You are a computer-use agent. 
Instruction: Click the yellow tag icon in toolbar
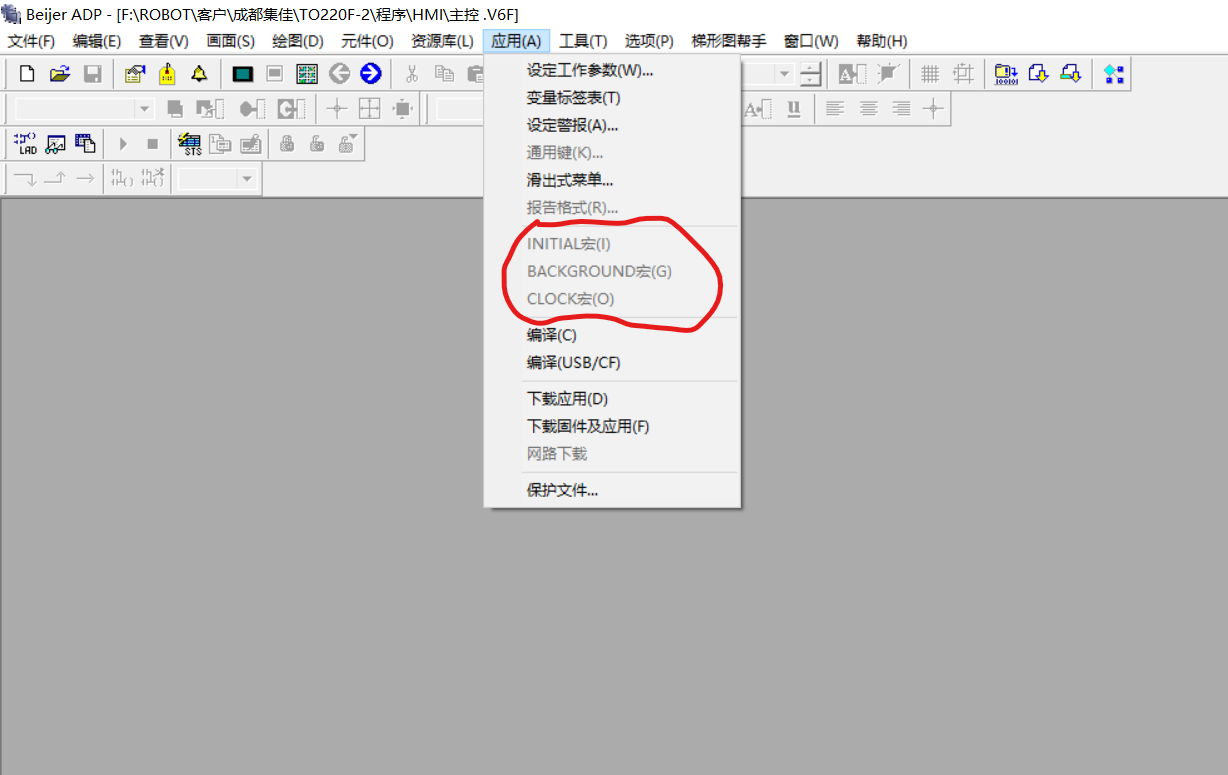pyautogui.click(x=167, y=74)
